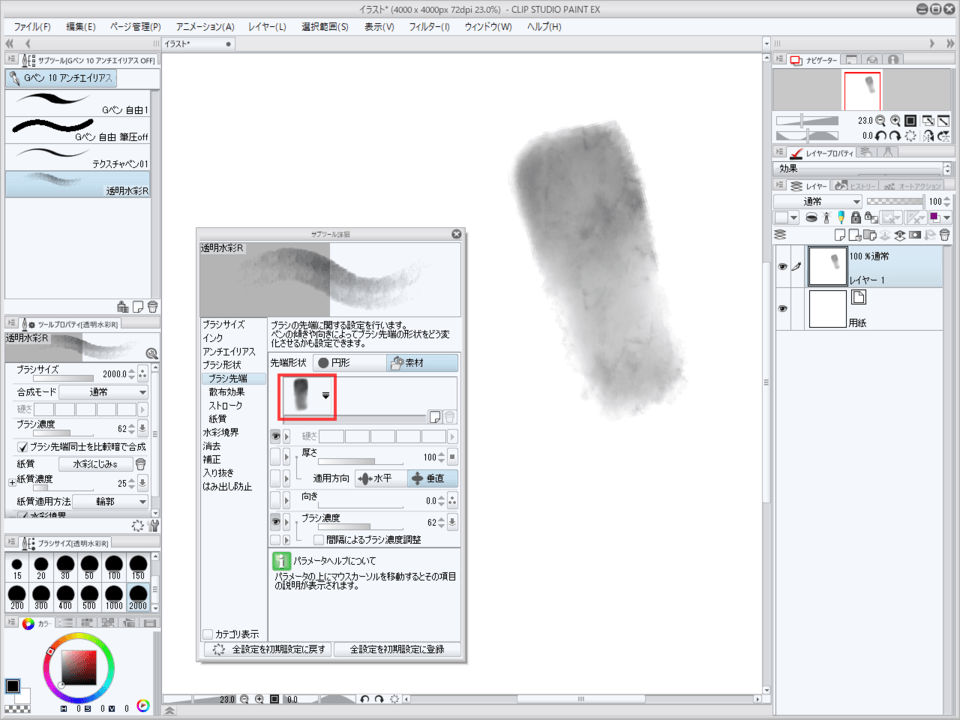
Task: Toggle the lock layer padlock icon
Action: click(856, 217)
